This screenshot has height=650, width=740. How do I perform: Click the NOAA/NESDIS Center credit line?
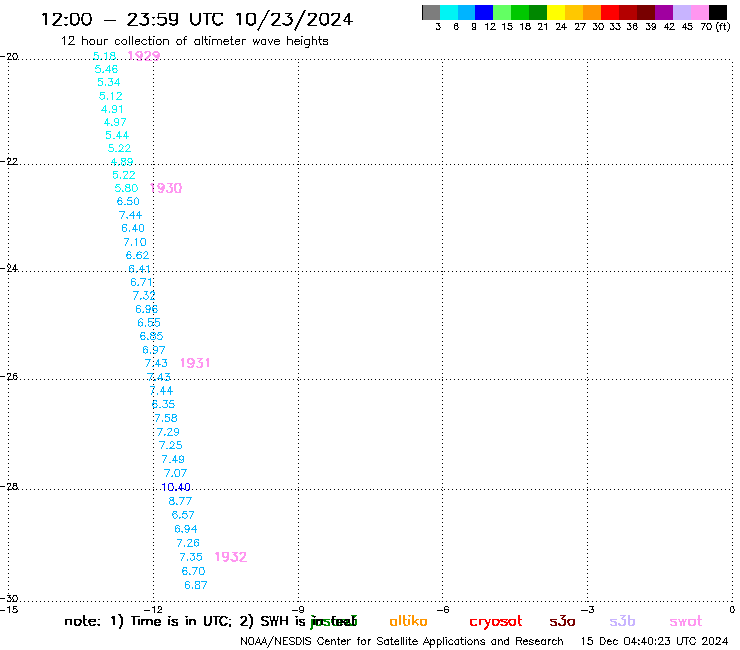click(x=402, y=641)
